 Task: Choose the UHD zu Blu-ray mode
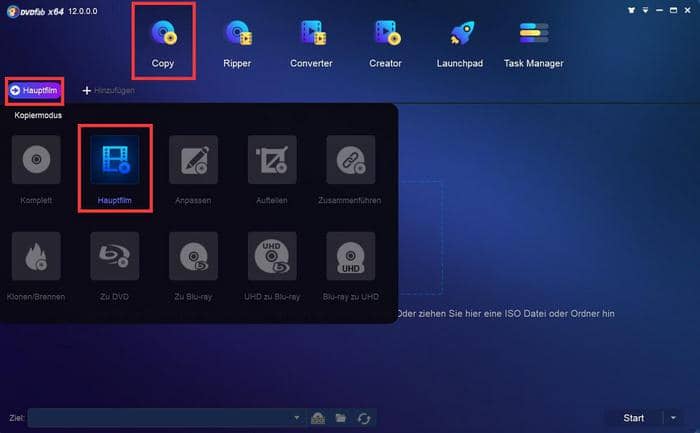[x=272, y=256]
